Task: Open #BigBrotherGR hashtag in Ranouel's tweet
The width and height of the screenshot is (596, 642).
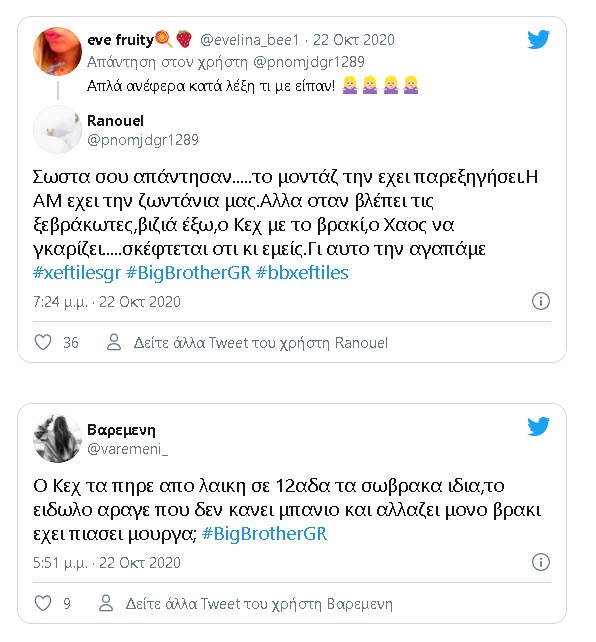Action: [x=188, y=273]
